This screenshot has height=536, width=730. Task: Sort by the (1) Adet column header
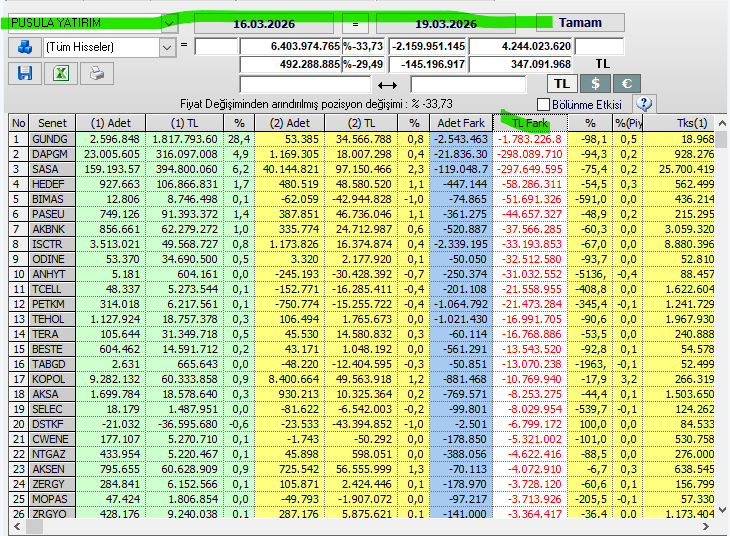pos(111,123)
